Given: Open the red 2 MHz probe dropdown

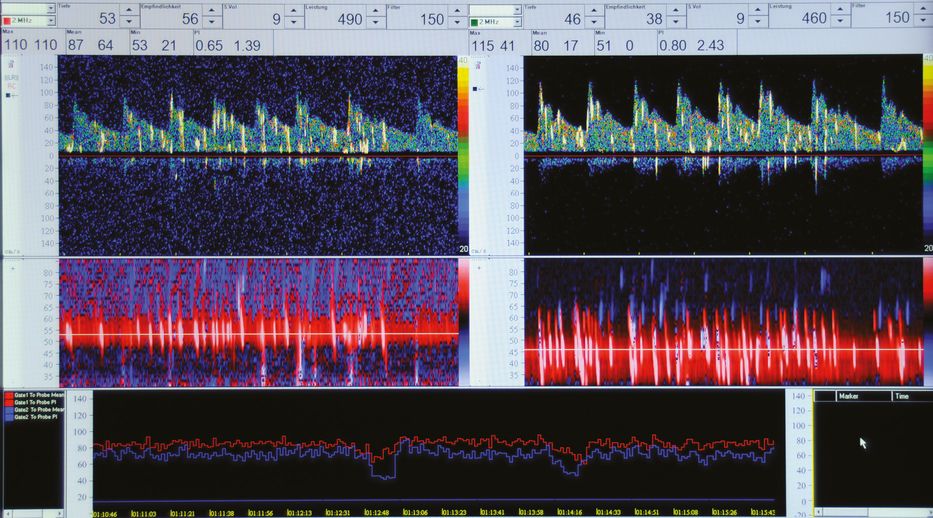Looking at the screenshot, I should [51, 20].
